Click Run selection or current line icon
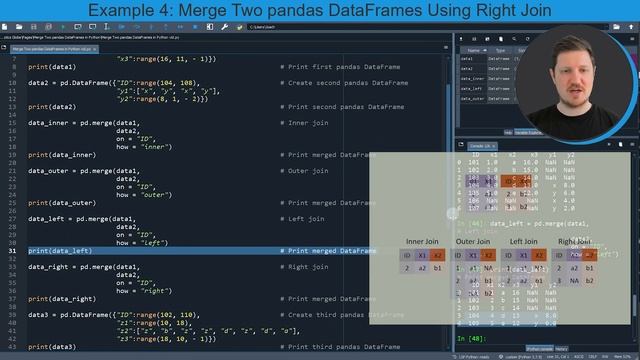The image size is (640, 360). 107,27
